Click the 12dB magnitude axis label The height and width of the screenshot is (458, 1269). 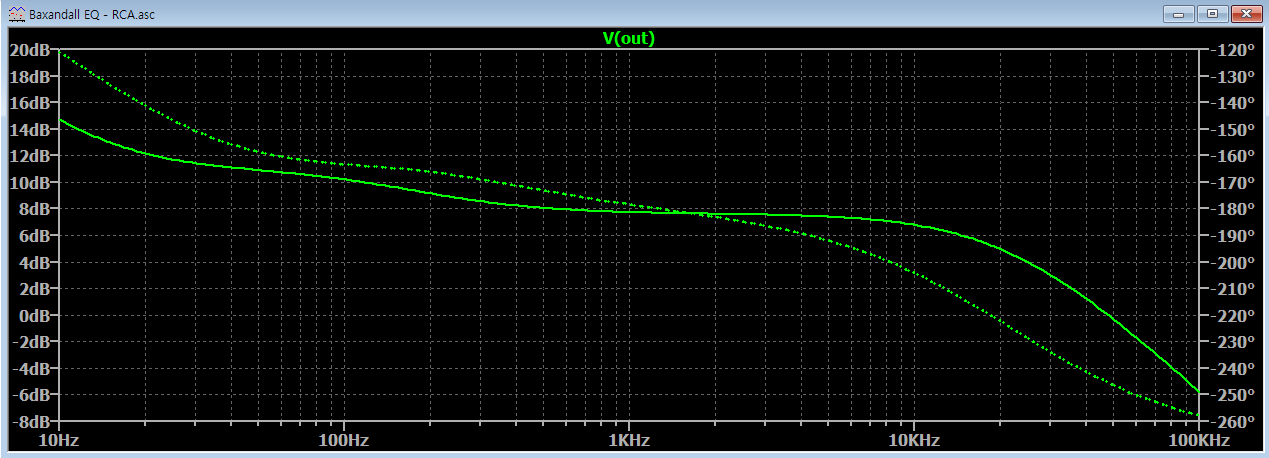(30, 156)
